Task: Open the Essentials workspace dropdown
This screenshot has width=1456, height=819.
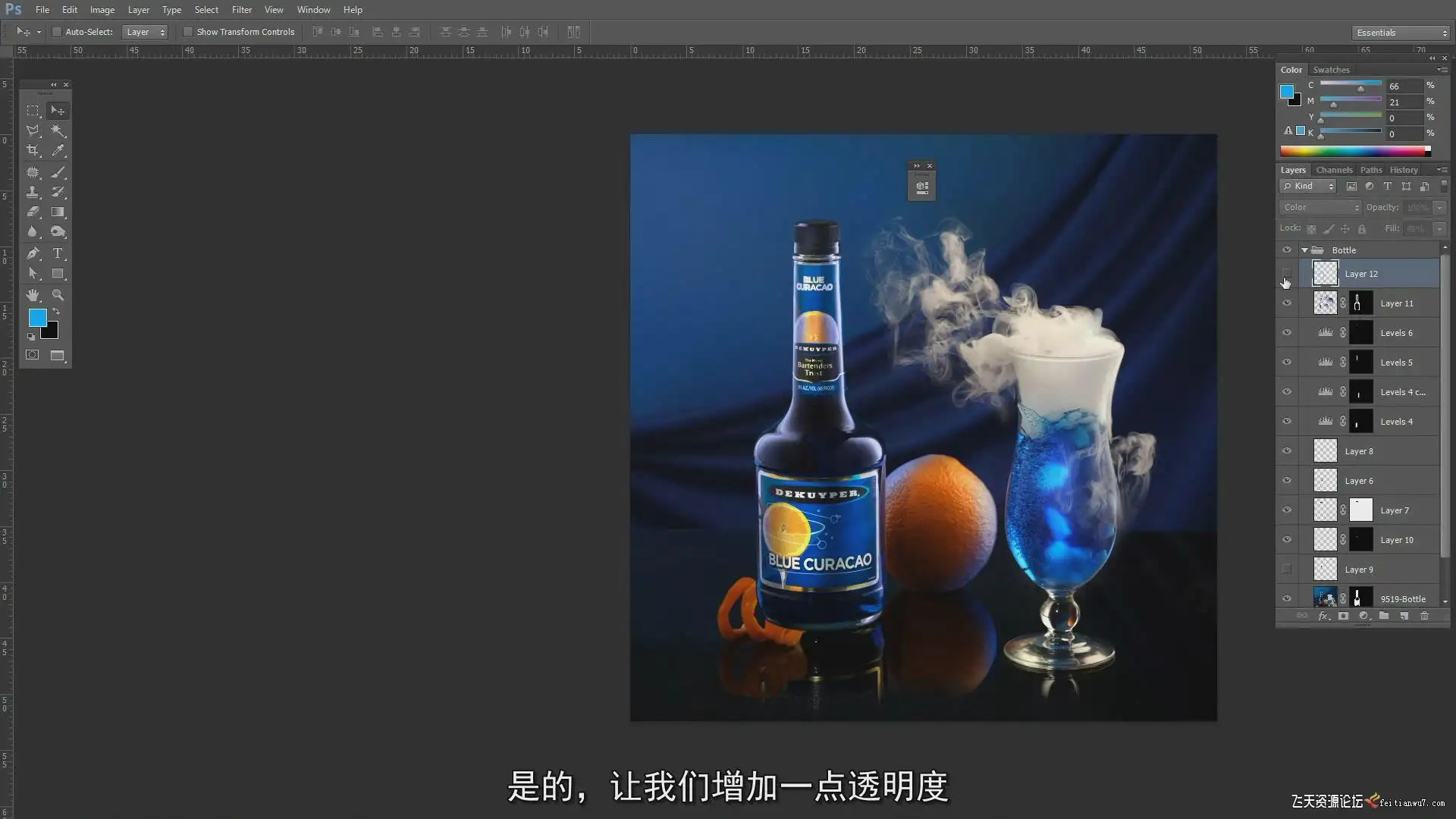Action: (x=1401, y=33)
